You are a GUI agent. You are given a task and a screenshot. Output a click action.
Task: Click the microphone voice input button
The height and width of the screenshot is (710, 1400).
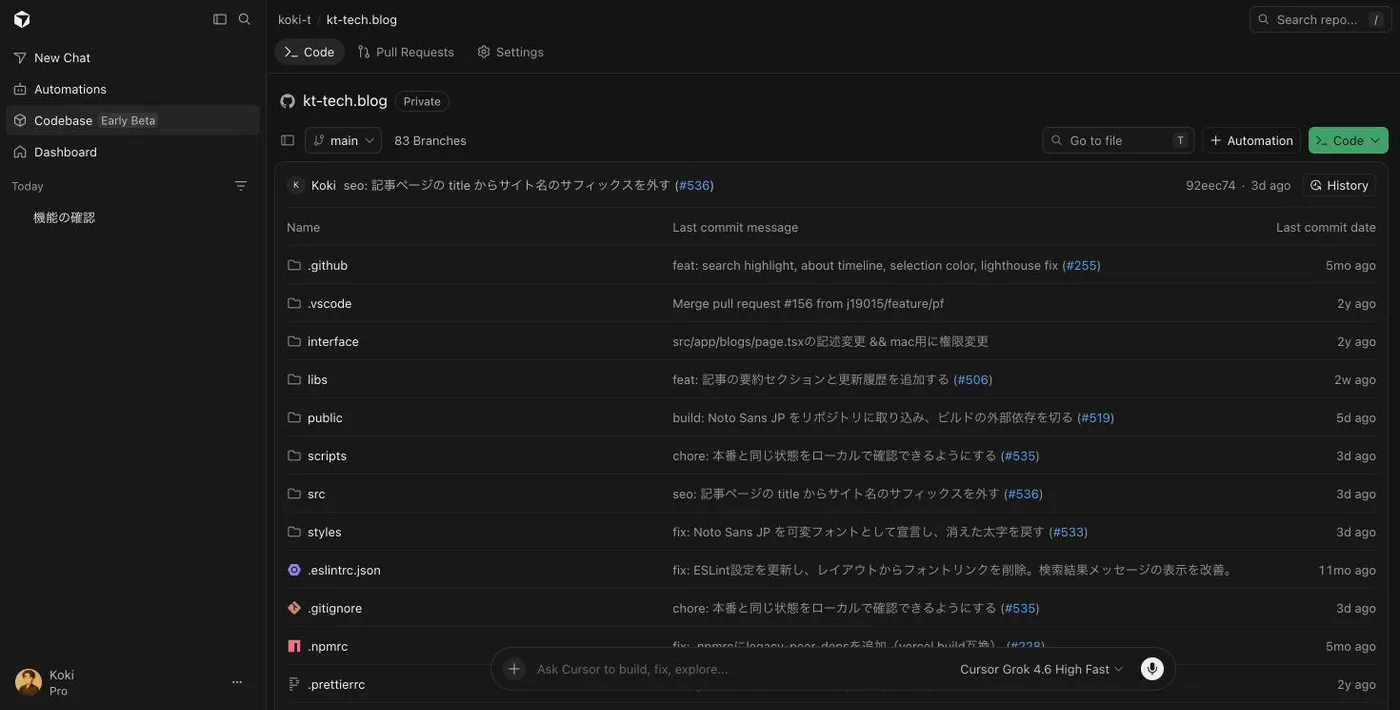tap(1152, 669)
